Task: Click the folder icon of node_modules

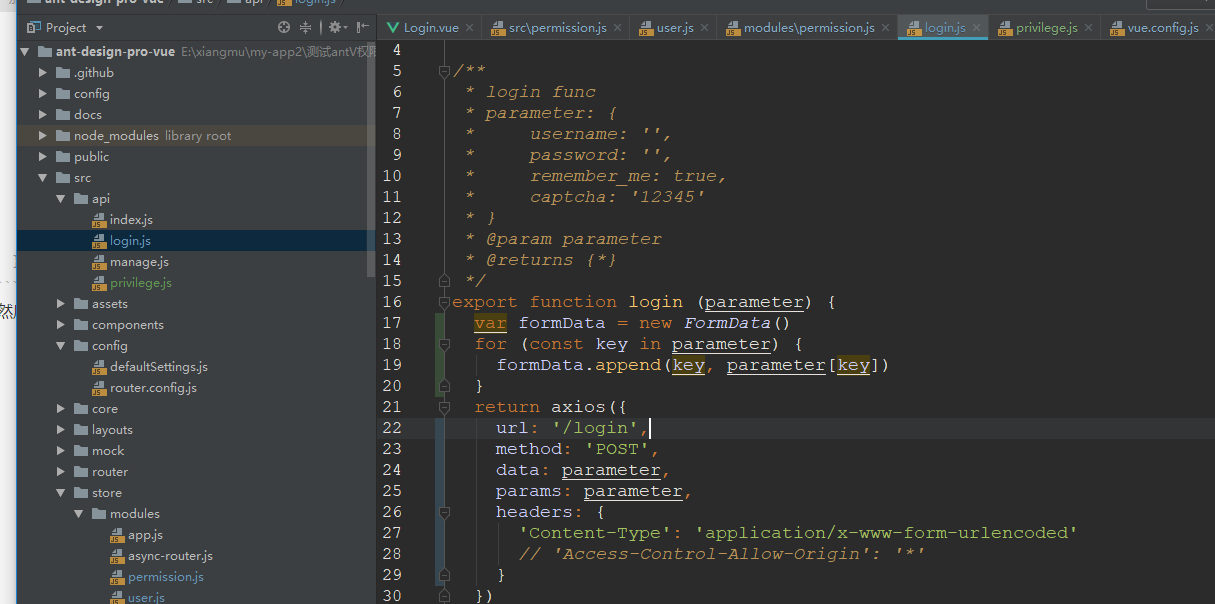Action: click(x=63, y=136)
